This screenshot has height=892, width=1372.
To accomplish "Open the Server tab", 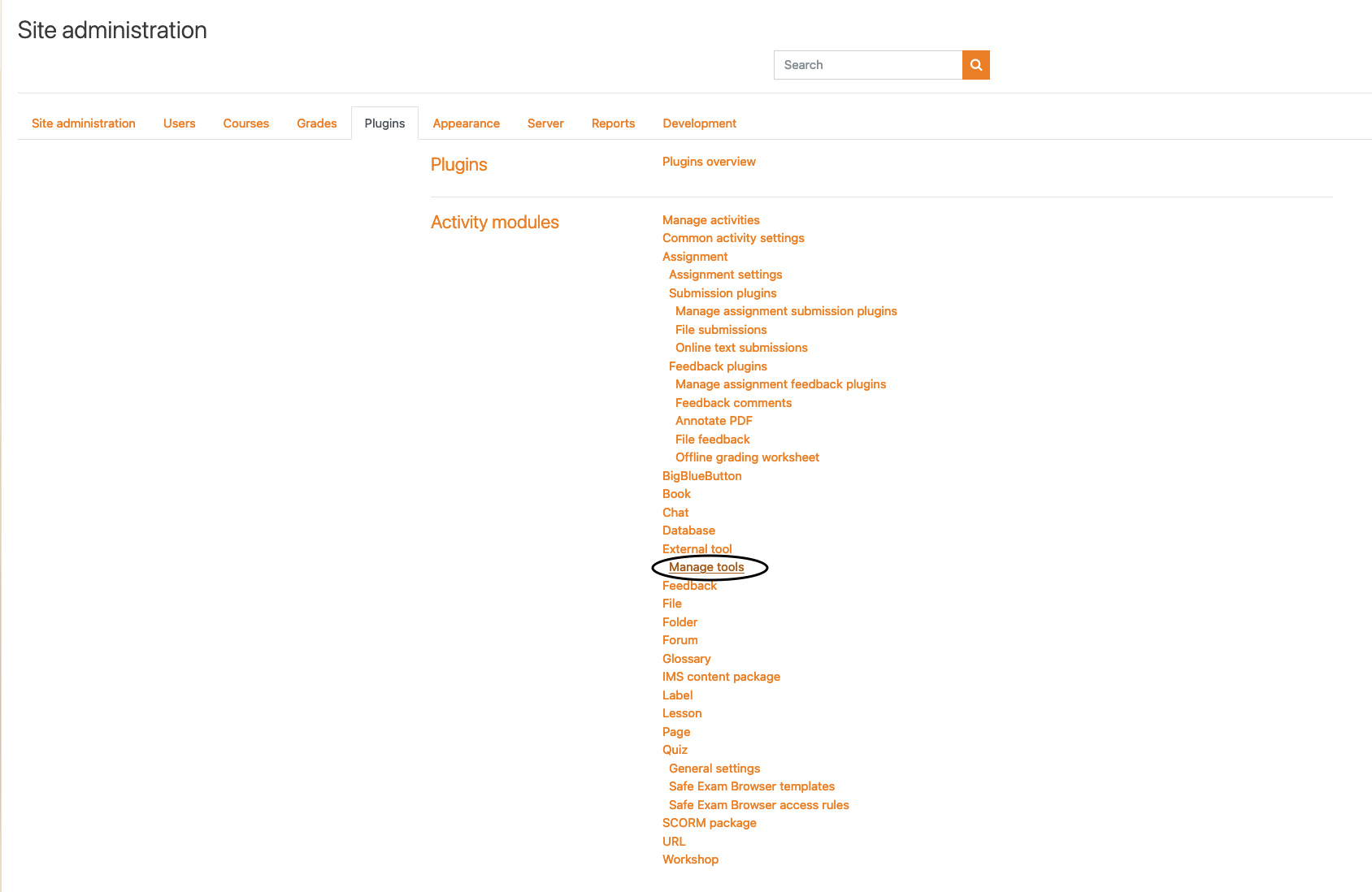I will point(545,123).
